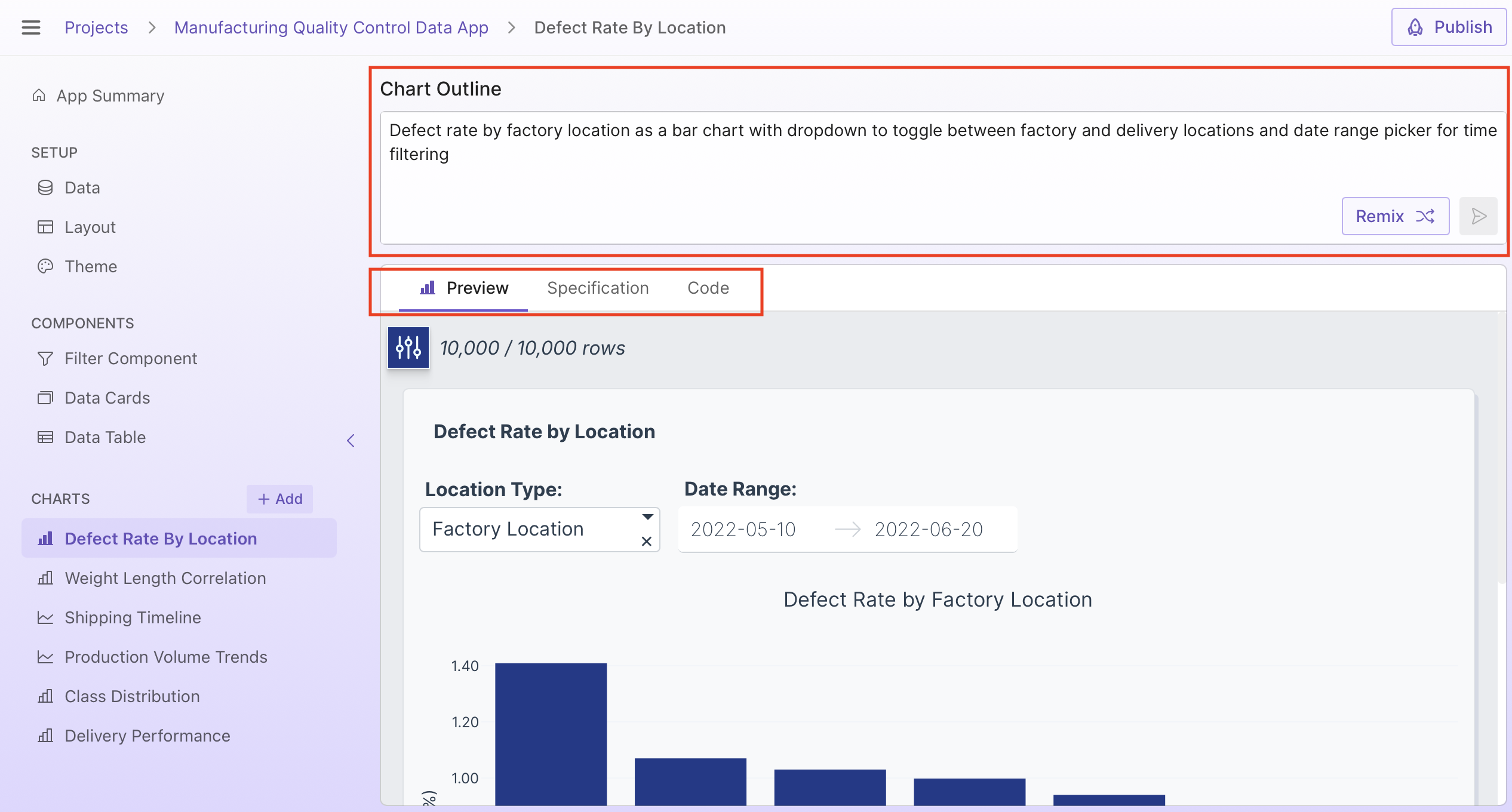
Task: Open the hamburger menu icon
Action: coord(31,27)
